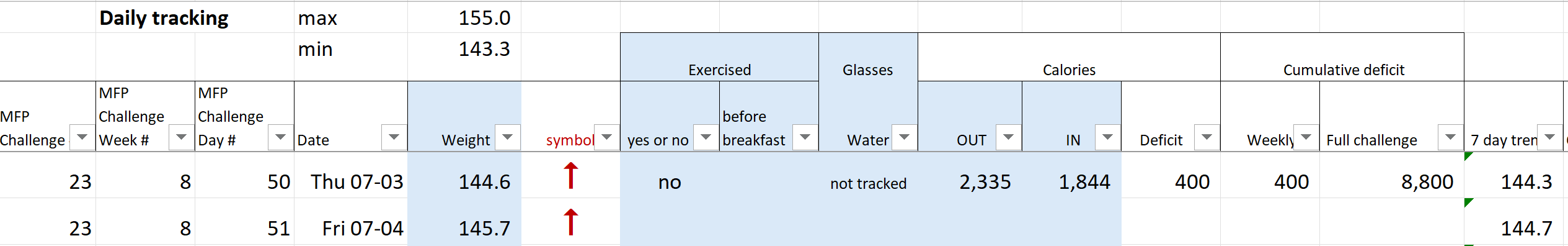Open the IN calories filter dropdown

coord(1107,137)
